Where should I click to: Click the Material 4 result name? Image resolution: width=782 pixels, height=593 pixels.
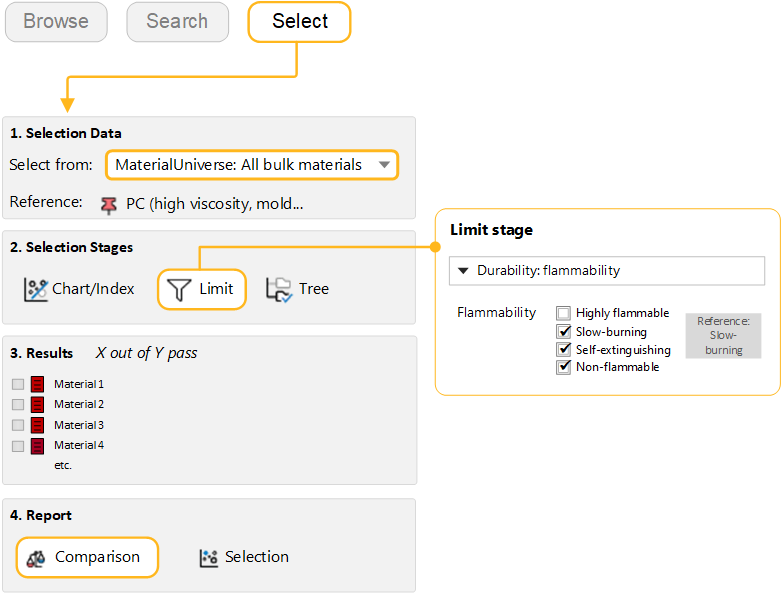(79, 445)
